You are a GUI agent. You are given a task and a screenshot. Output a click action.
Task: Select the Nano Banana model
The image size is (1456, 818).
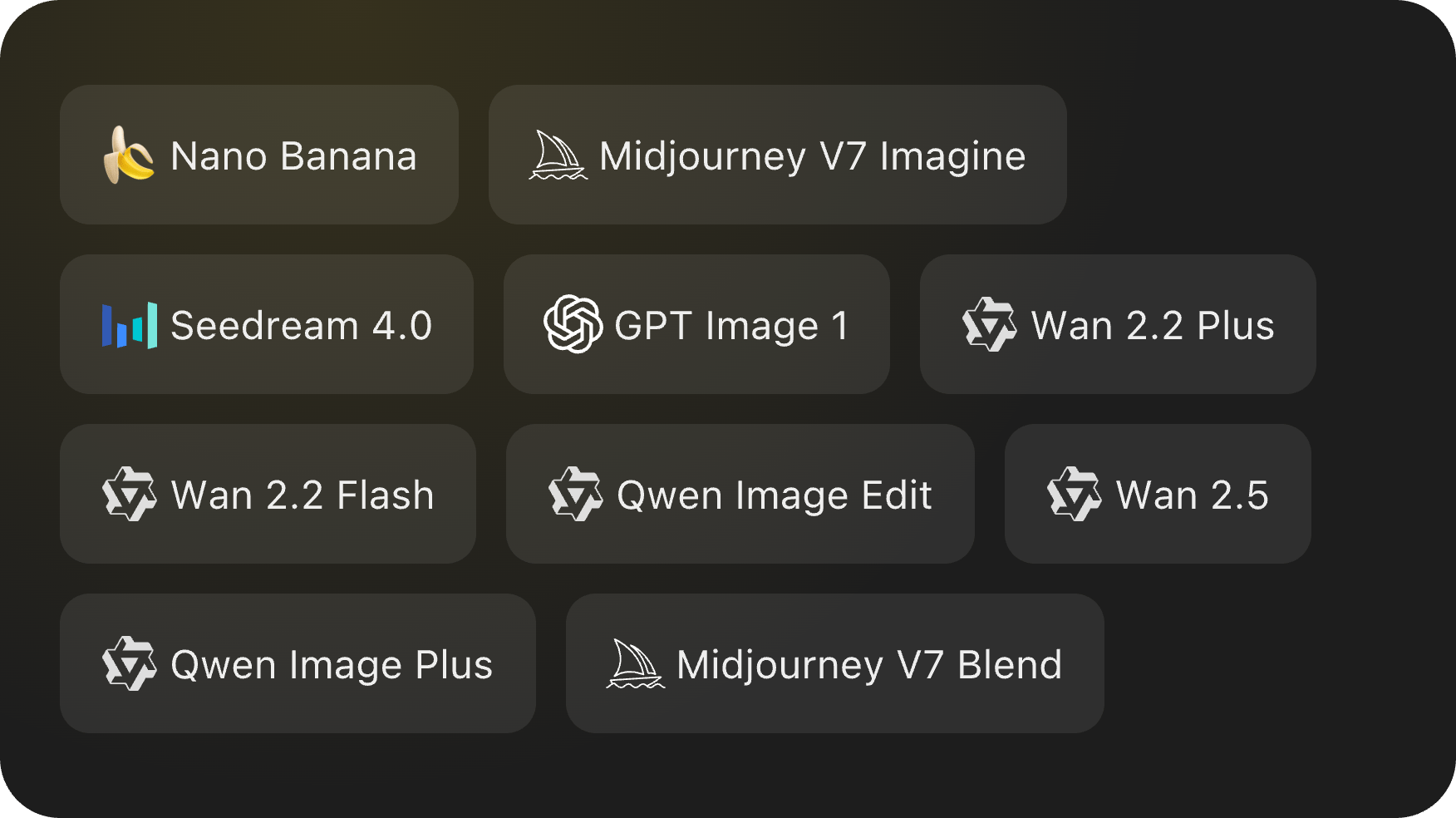tap(258, 155)
